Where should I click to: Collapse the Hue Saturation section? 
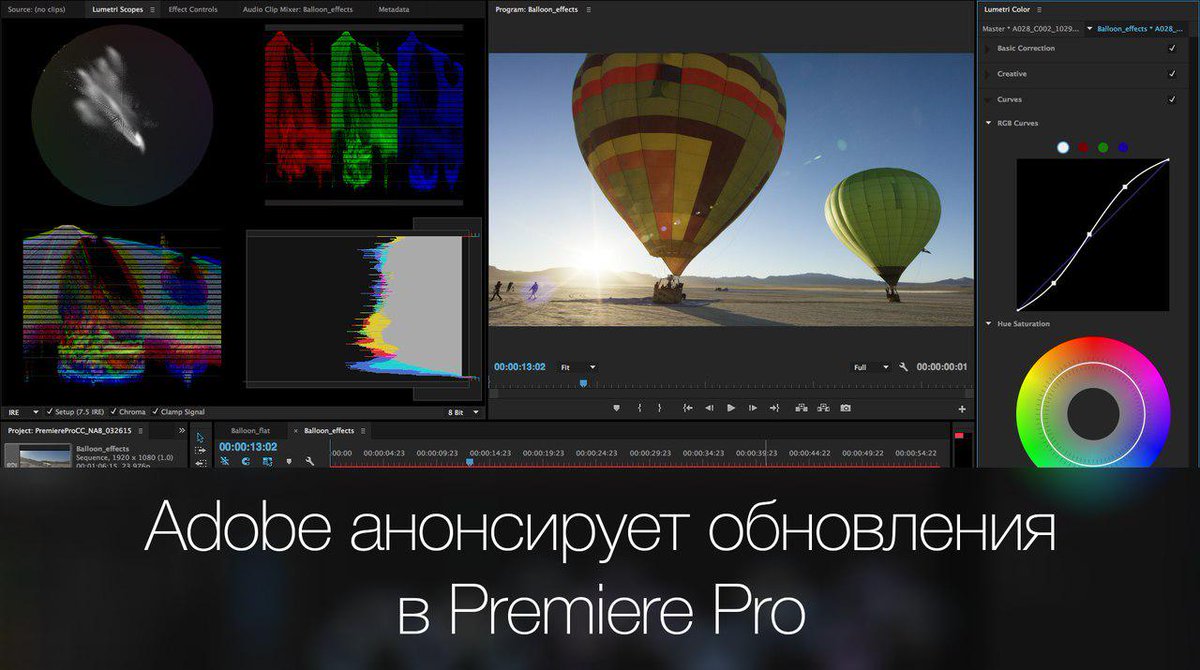[988, 324]
